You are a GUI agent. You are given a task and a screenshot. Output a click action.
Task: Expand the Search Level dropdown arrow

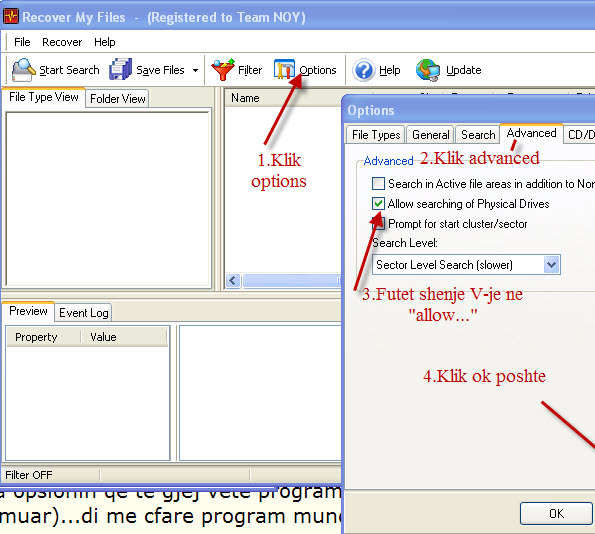[551, 265]
